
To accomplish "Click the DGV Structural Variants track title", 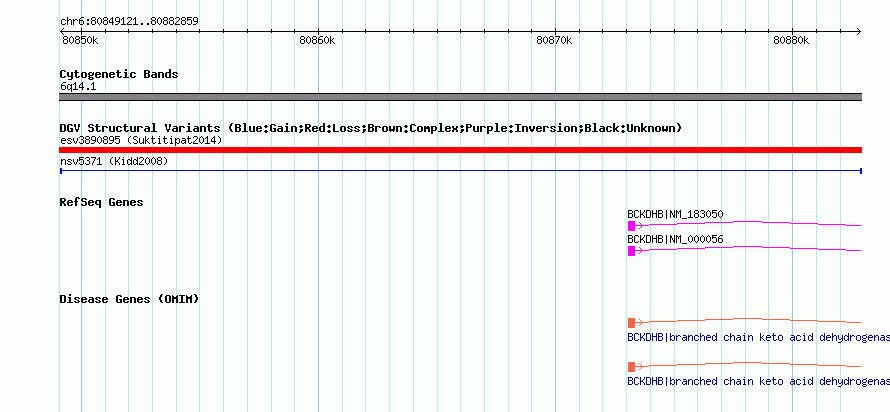I will 370,128.
